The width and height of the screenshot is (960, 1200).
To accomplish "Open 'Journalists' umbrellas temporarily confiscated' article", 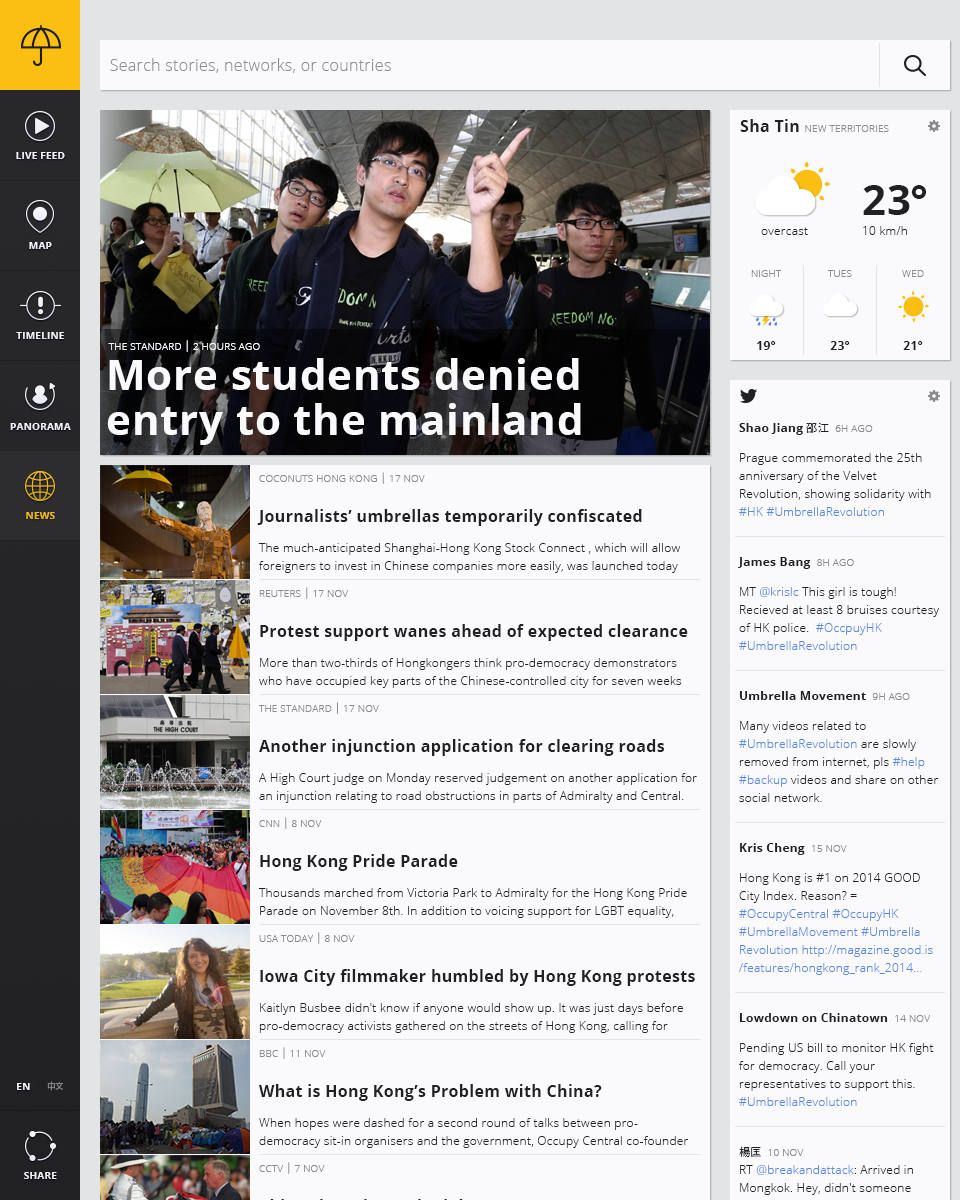I will [x=450, y=516].
